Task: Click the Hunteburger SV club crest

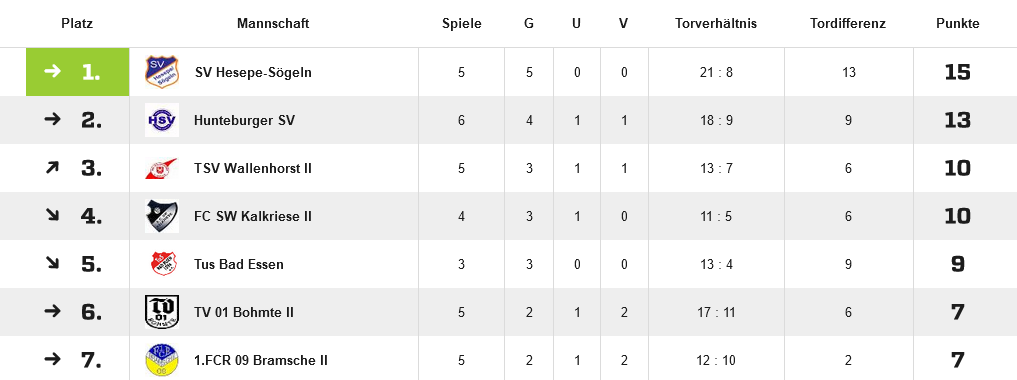Action: (162, 120)
